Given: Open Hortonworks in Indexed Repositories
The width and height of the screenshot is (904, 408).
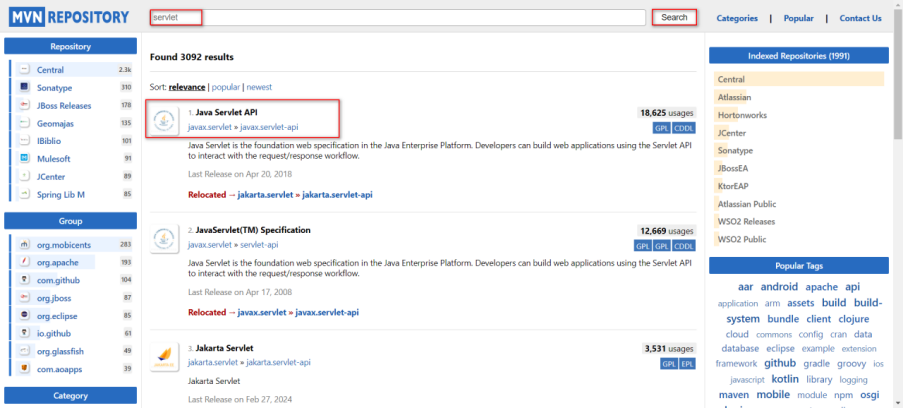Looking at the screenshot, I should (742, 115).
